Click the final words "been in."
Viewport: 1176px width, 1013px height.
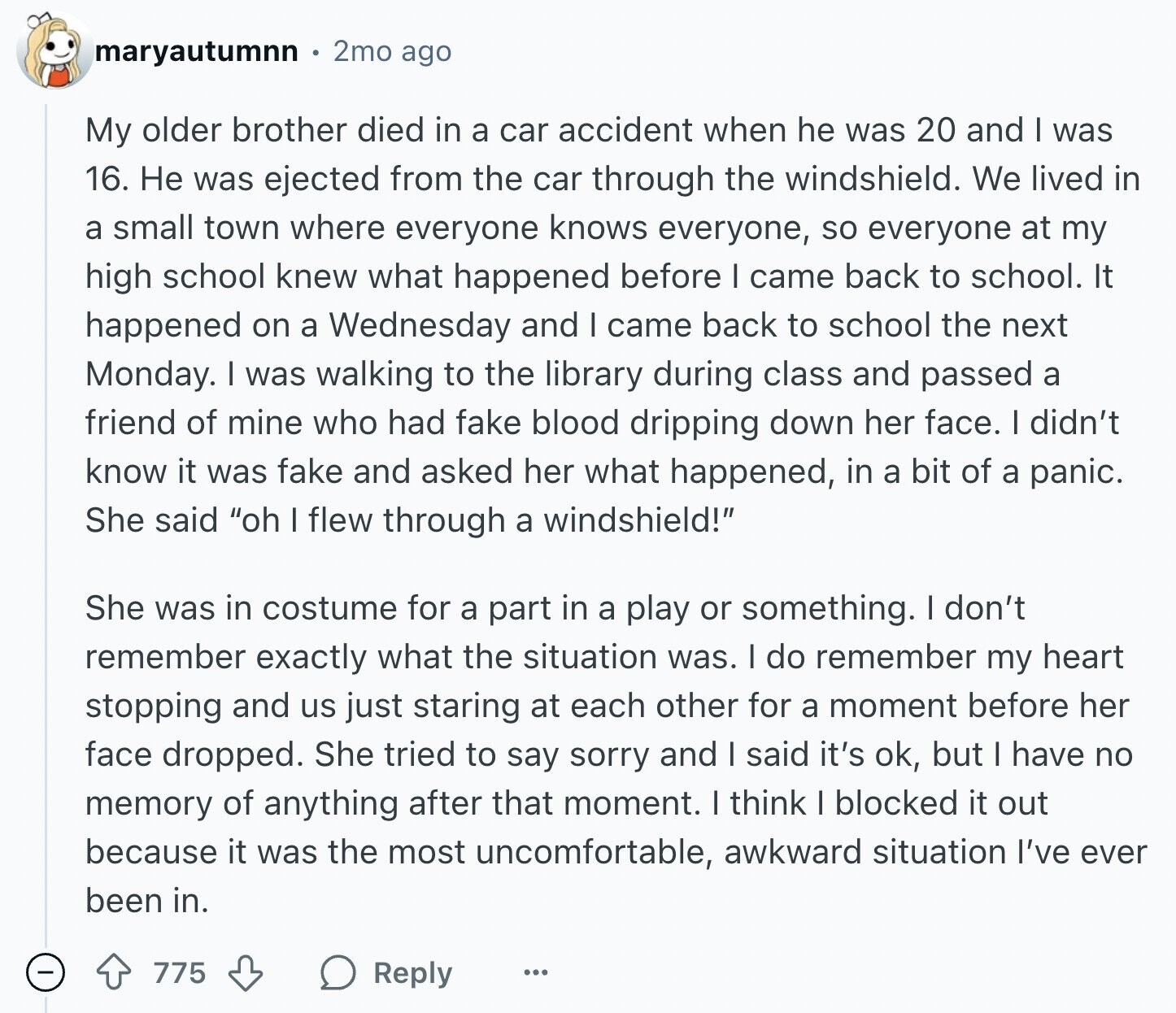coord(147,901)
